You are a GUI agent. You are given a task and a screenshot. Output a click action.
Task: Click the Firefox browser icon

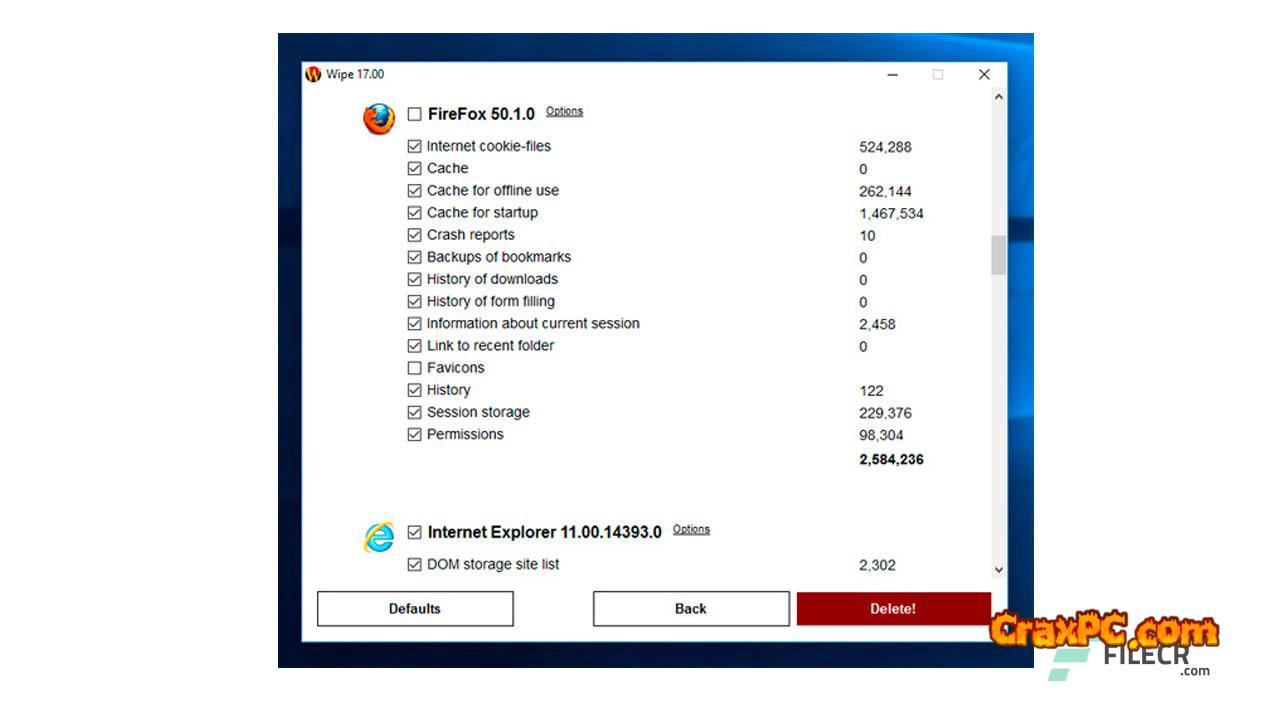[x=379, y=119]
